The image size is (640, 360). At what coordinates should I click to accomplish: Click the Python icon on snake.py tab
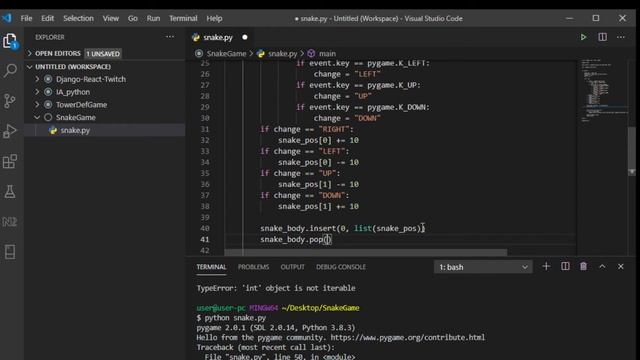(x=196, y=38)
